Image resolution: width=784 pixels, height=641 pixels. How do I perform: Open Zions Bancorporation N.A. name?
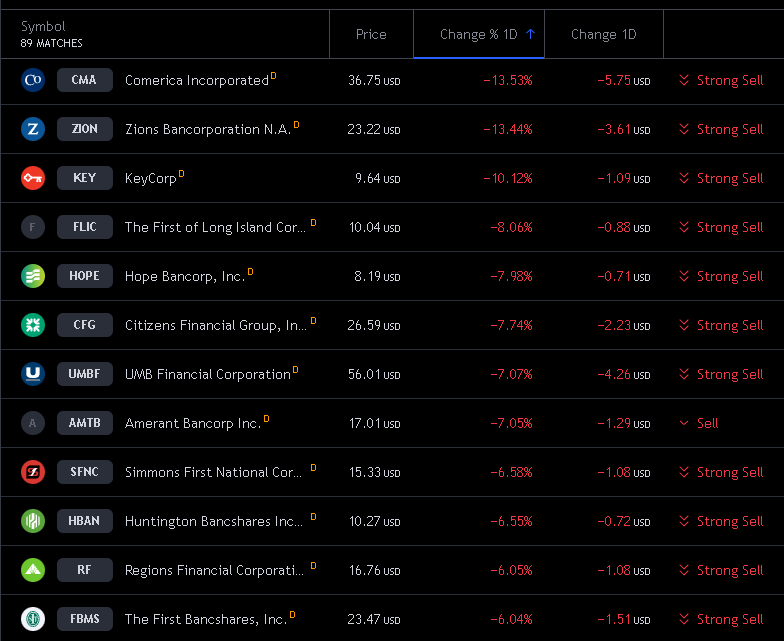tap(208, 130)
